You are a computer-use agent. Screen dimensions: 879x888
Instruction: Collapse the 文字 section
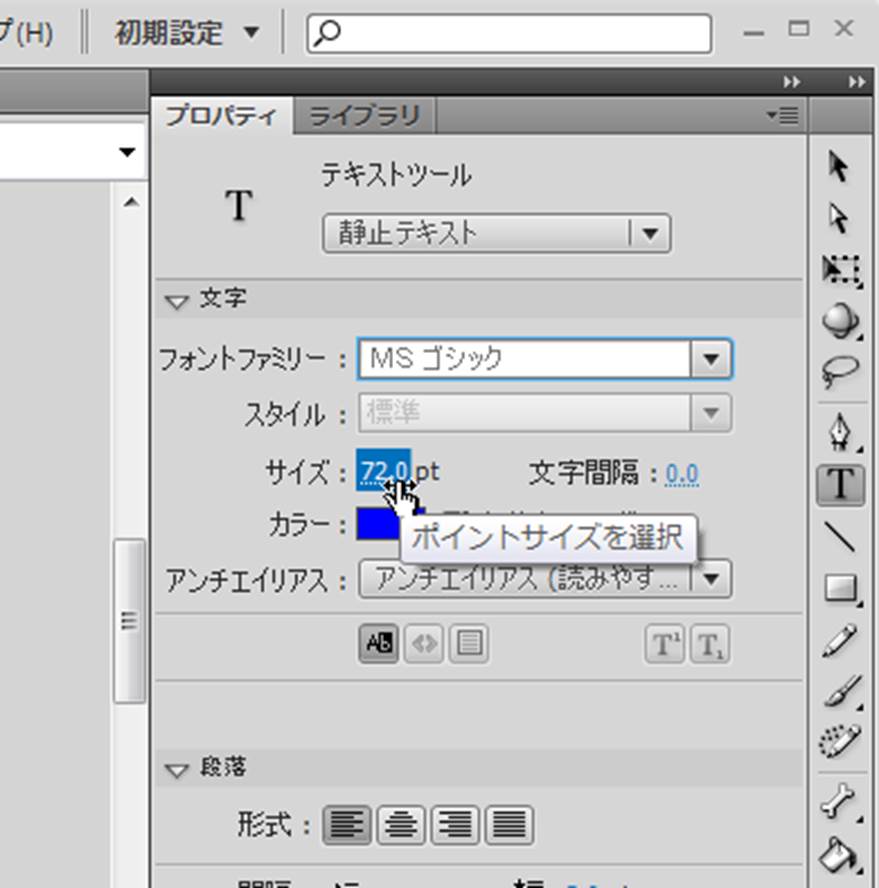click(x=177, y=300)
